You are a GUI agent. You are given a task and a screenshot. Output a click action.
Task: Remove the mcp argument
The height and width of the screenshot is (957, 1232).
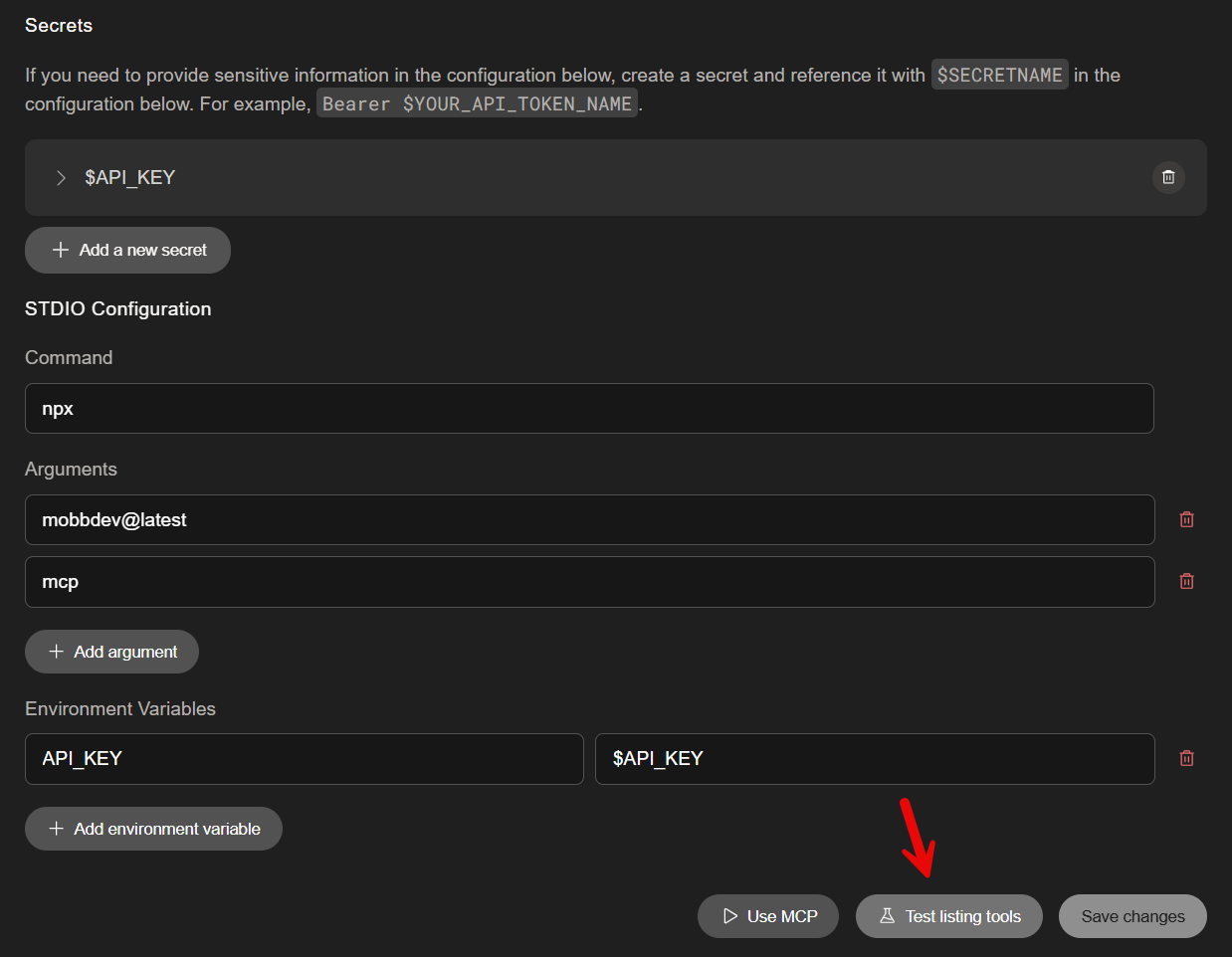pyautogui.click(x=1186, y=582)
